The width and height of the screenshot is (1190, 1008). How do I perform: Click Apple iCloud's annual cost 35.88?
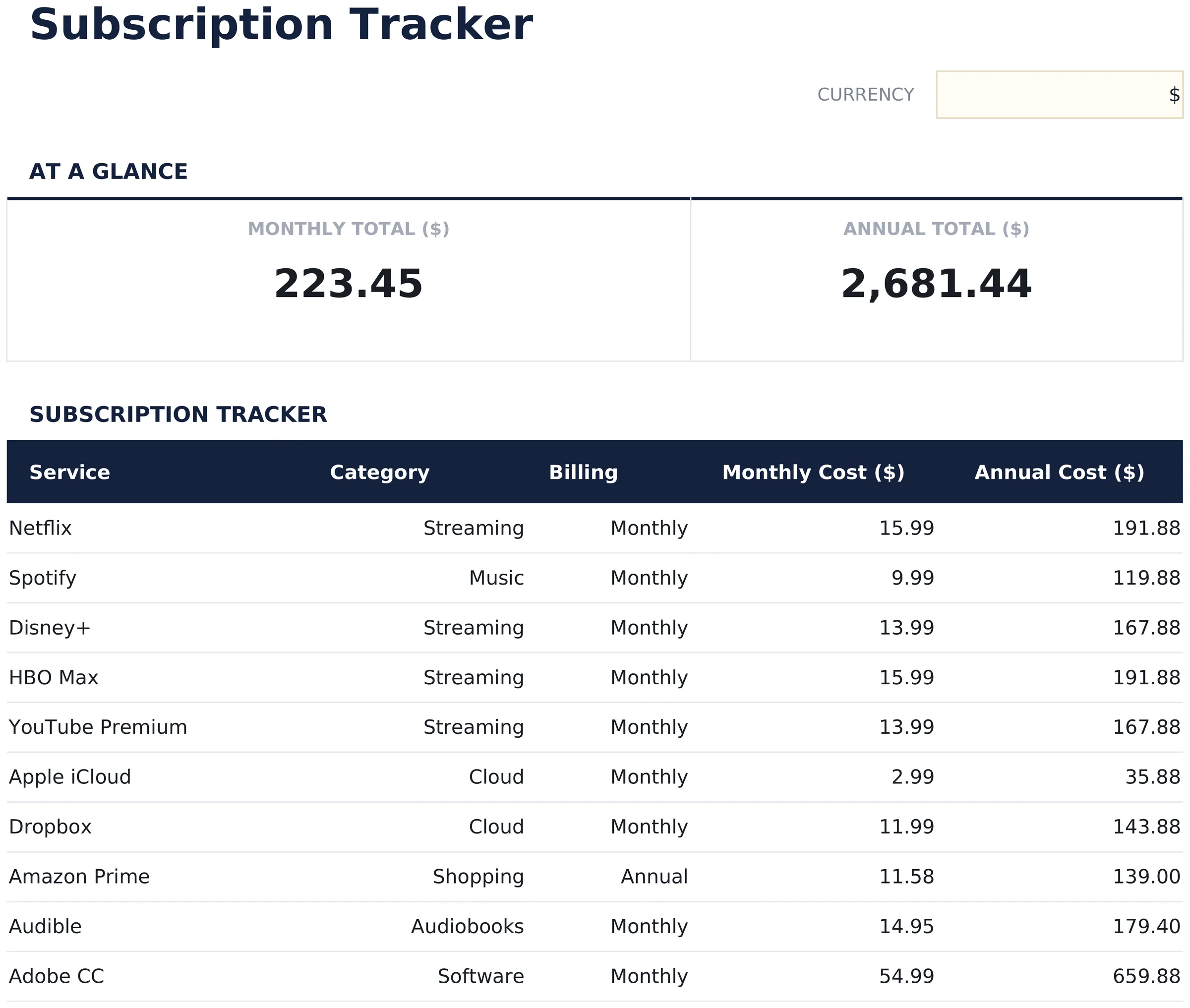(x=1153, y=777)
